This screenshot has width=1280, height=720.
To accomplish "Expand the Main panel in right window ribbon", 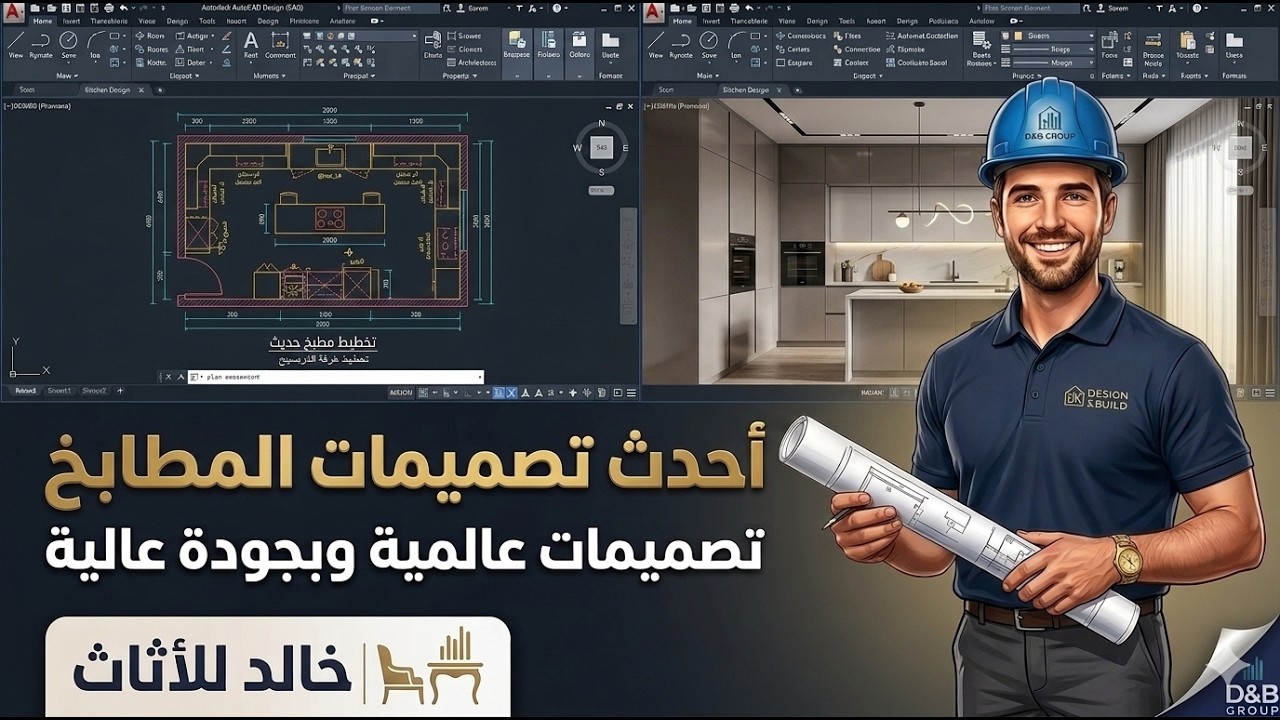I will (708, 76).
